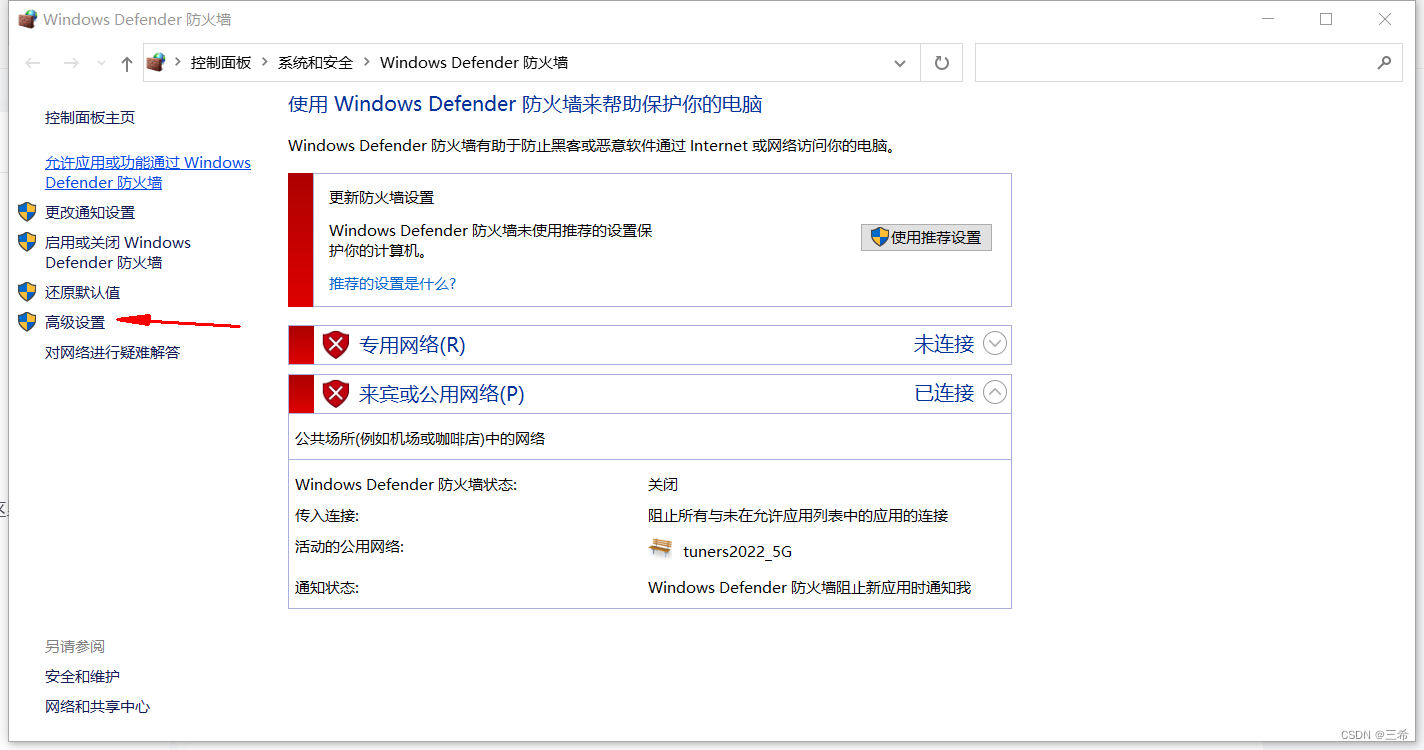Open 安全和维护 link

pos(82,677)
